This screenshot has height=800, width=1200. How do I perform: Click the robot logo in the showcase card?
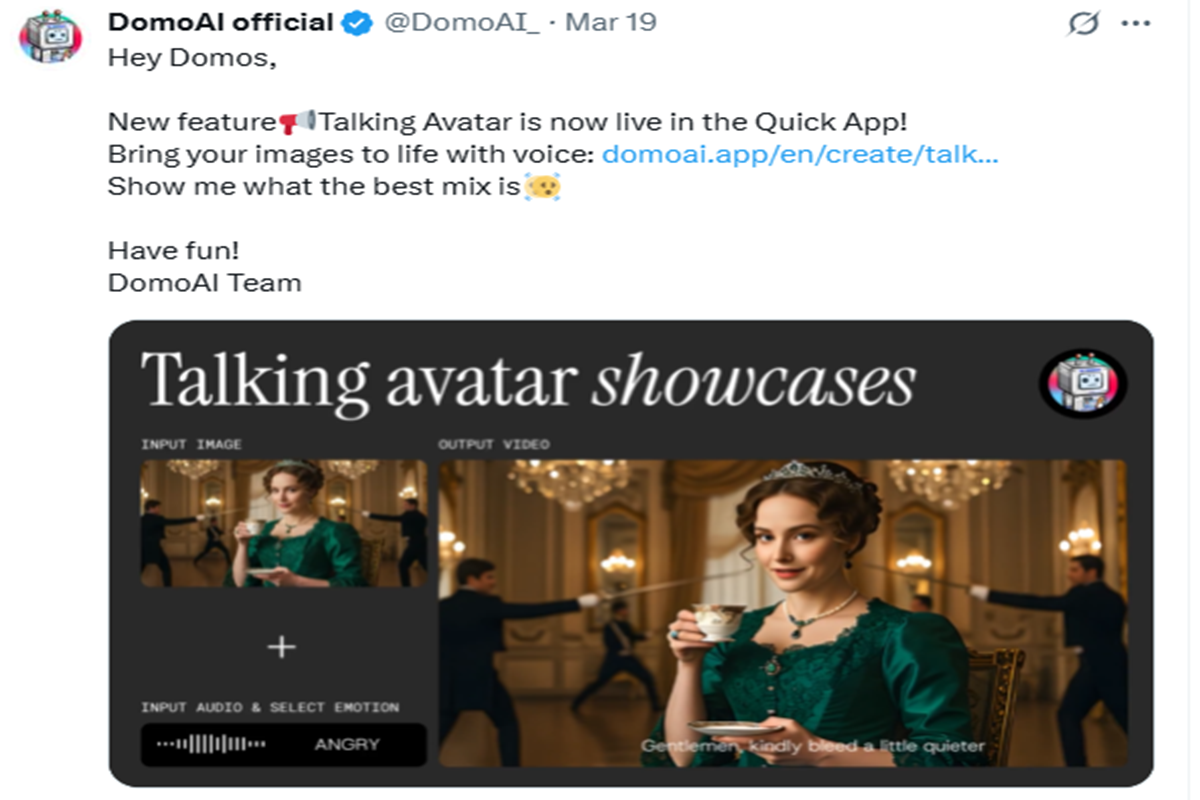[x=1083, y=383]
